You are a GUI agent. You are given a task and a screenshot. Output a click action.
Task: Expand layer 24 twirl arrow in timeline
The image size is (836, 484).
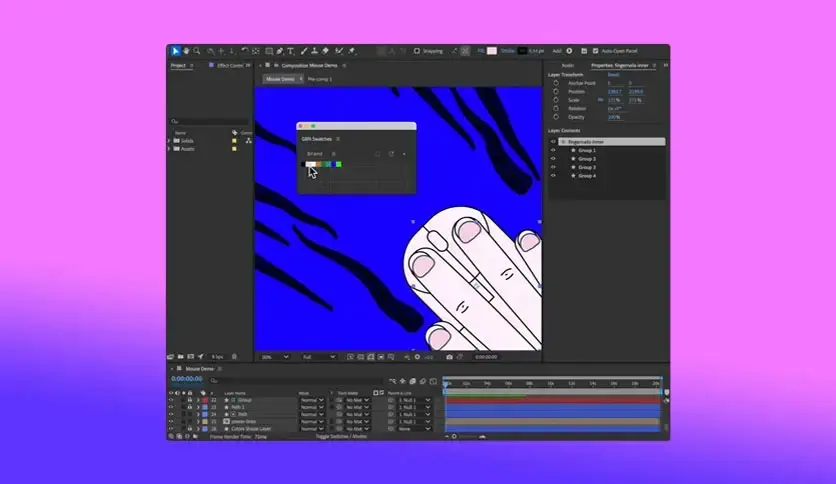pos(198,414)
